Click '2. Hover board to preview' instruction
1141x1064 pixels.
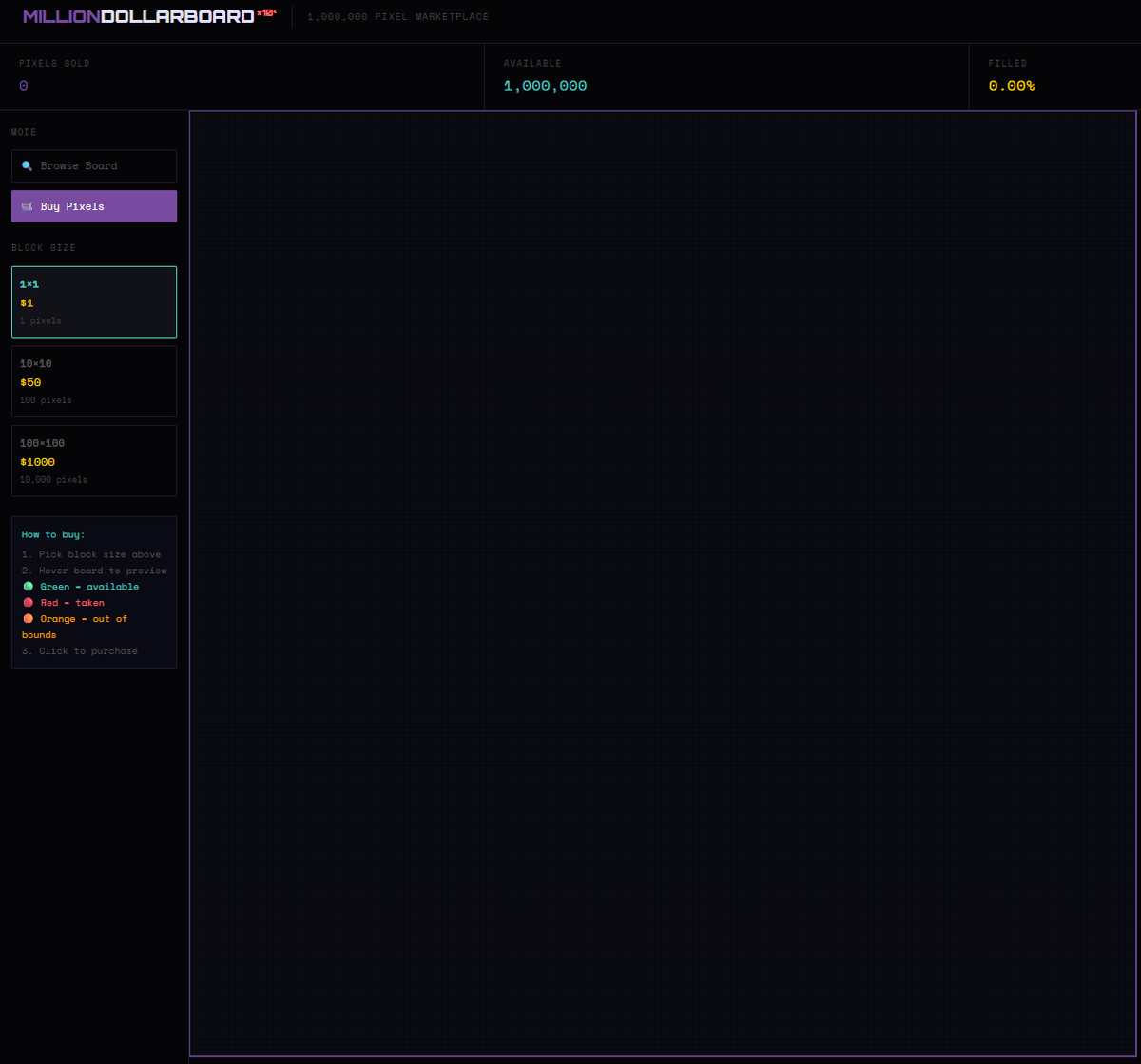pyautogui.click(x=94, y=571)
